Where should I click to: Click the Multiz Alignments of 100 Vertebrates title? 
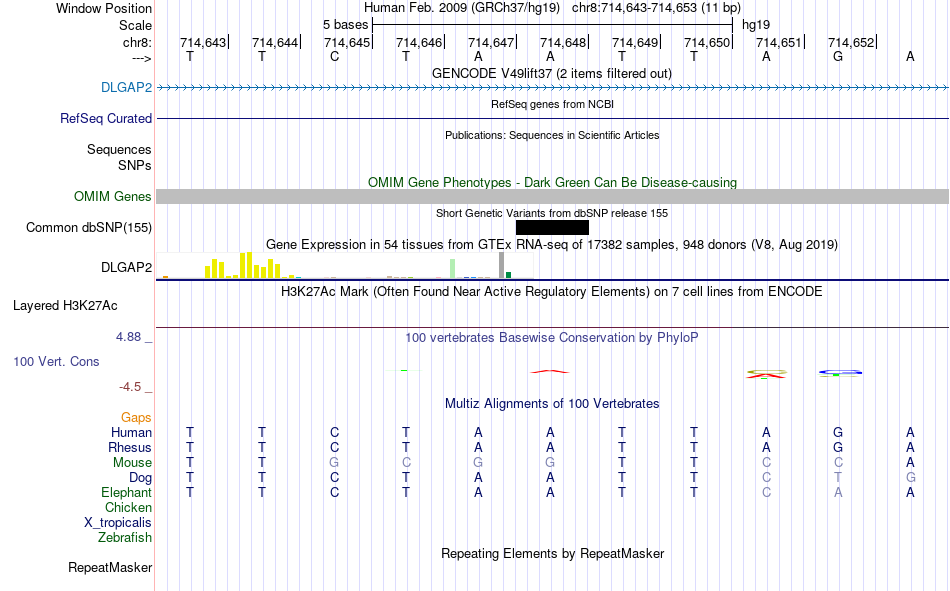click(552, 404)
